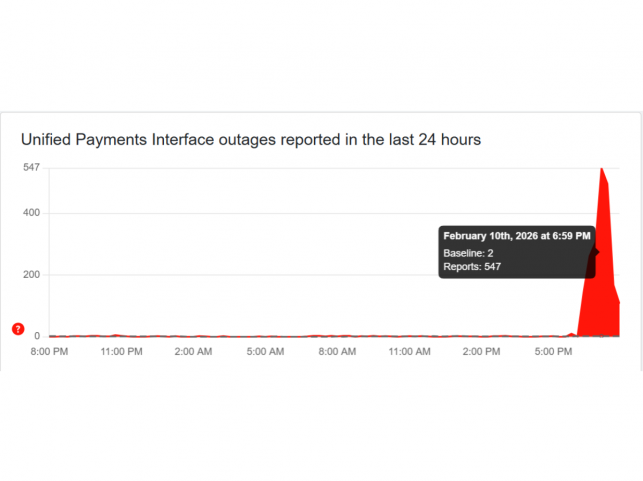Click the 0 y-axis label

pyautogui.click(x=36, y=336)
